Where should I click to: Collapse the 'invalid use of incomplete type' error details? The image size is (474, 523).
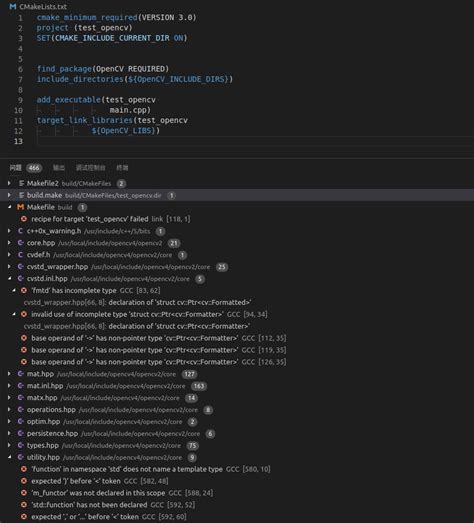(x=14, y=315)
